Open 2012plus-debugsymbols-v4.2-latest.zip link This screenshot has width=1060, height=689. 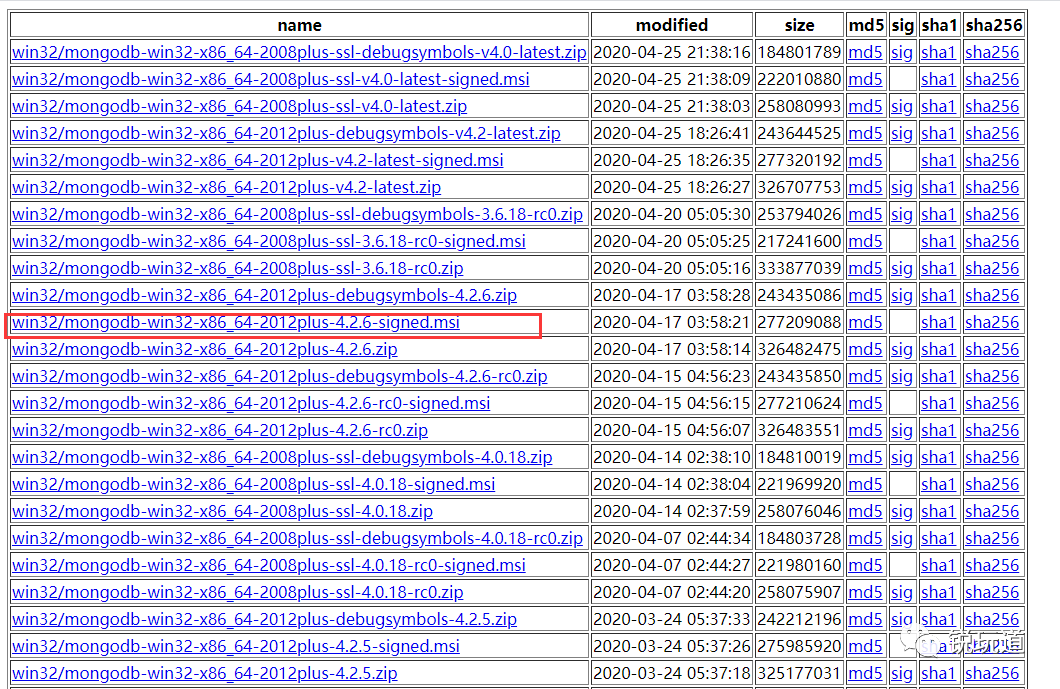pos(286,133)
